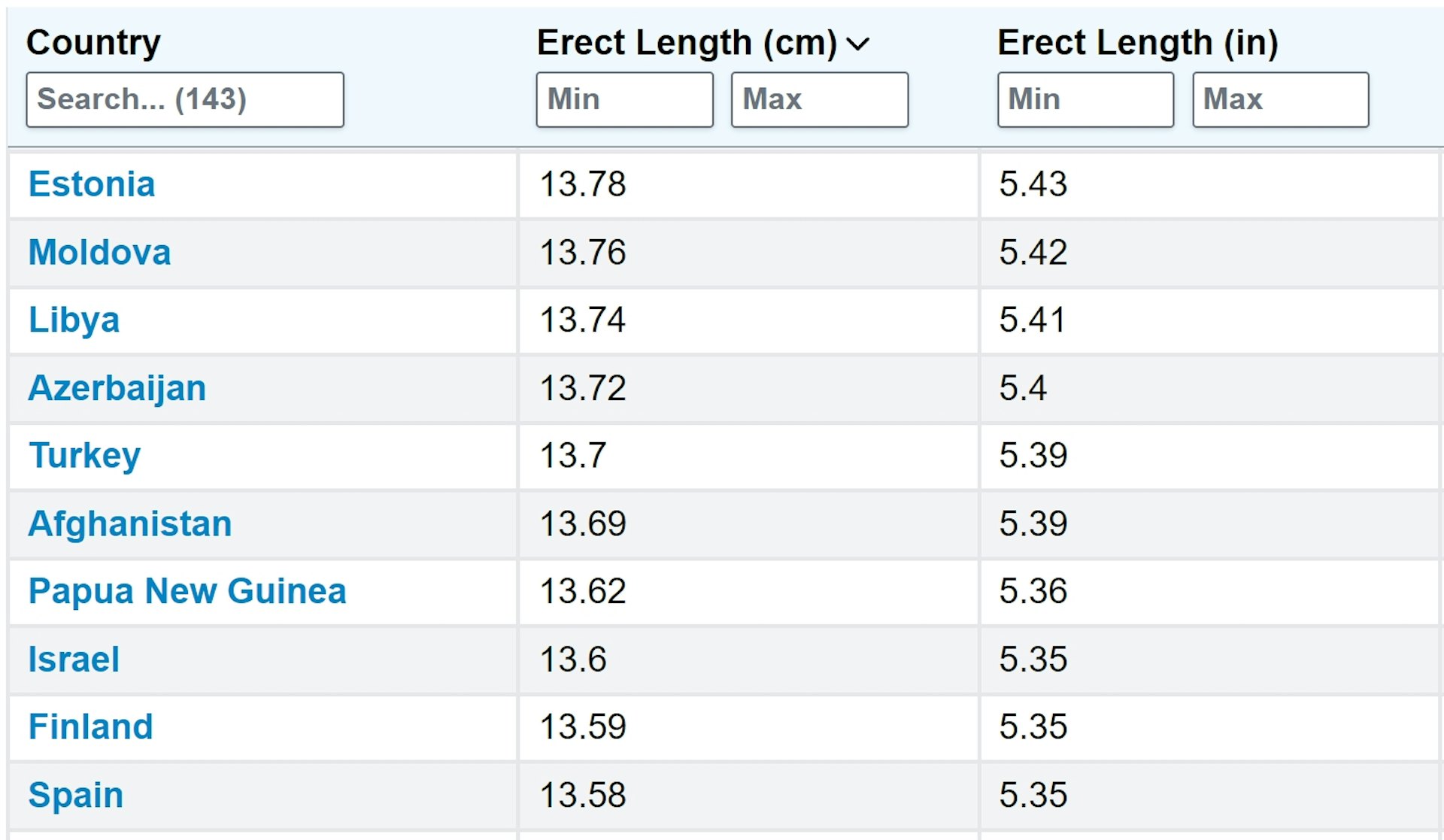Screen dimensions: 1444x840
Task: Open the Finland country link
Action: [x=90, y=727]
